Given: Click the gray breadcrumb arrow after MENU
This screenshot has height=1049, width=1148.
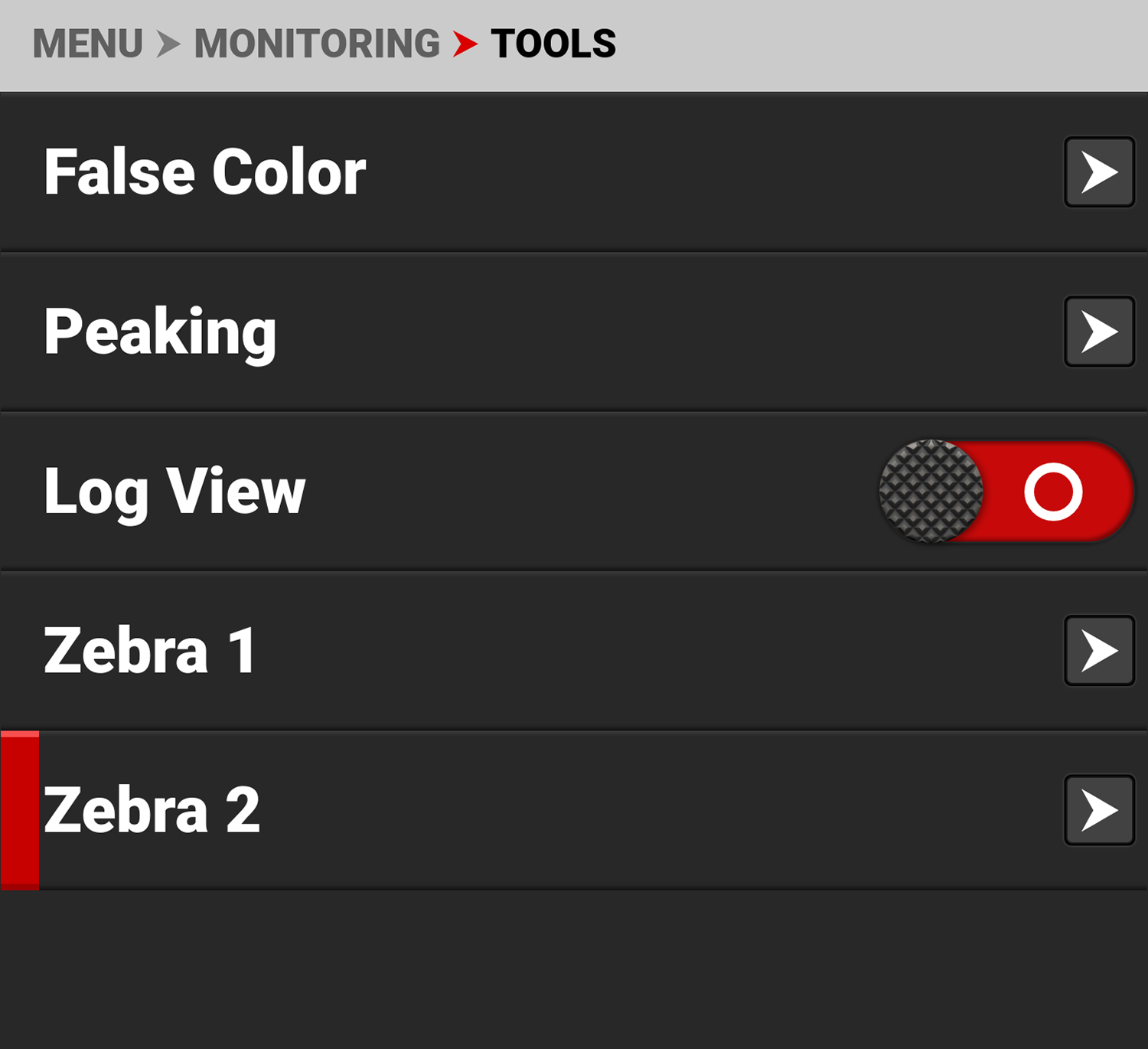Looking at the screenshot, I should [x=168, y=44].
